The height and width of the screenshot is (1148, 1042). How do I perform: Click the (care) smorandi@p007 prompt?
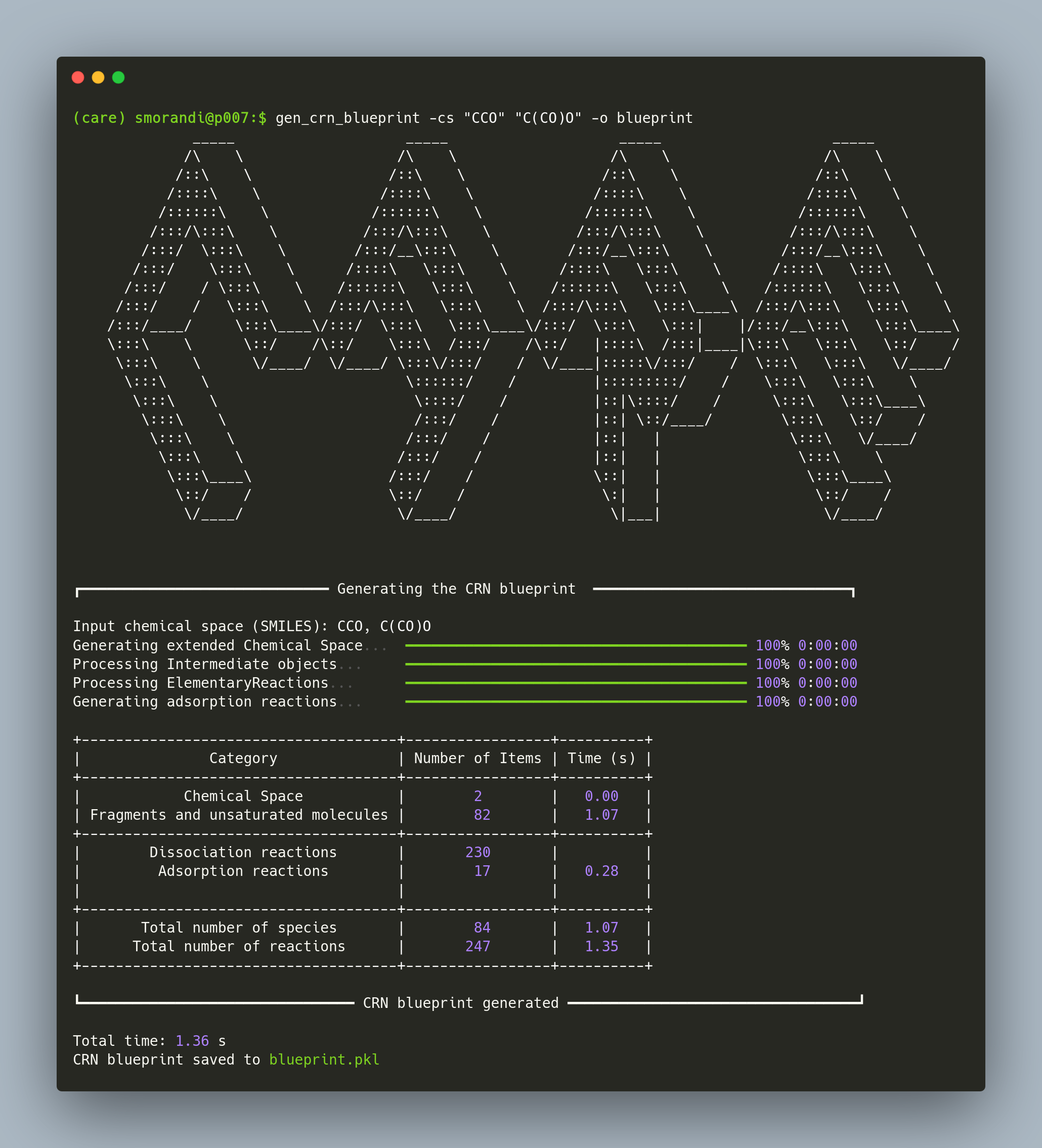coord(169,118)
